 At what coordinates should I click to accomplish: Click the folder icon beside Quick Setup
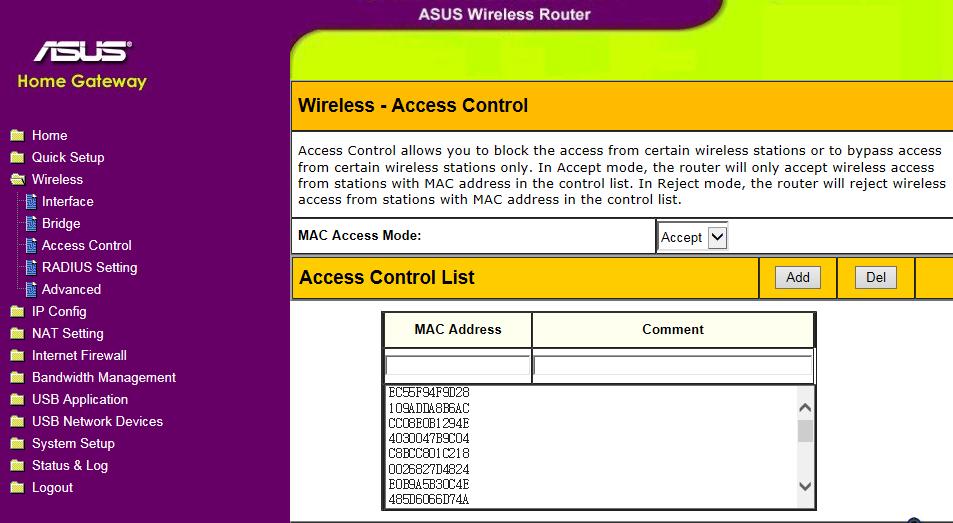coord(16,158)
